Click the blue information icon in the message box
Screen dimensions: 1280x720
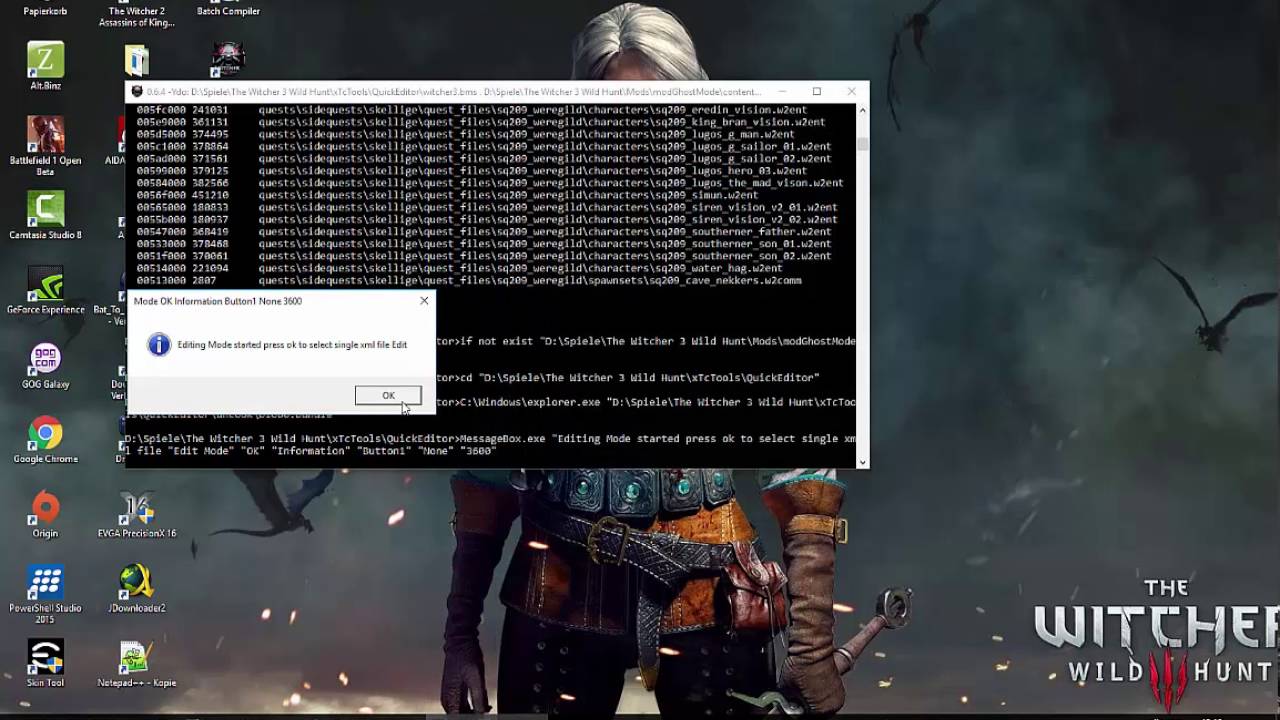159,345
